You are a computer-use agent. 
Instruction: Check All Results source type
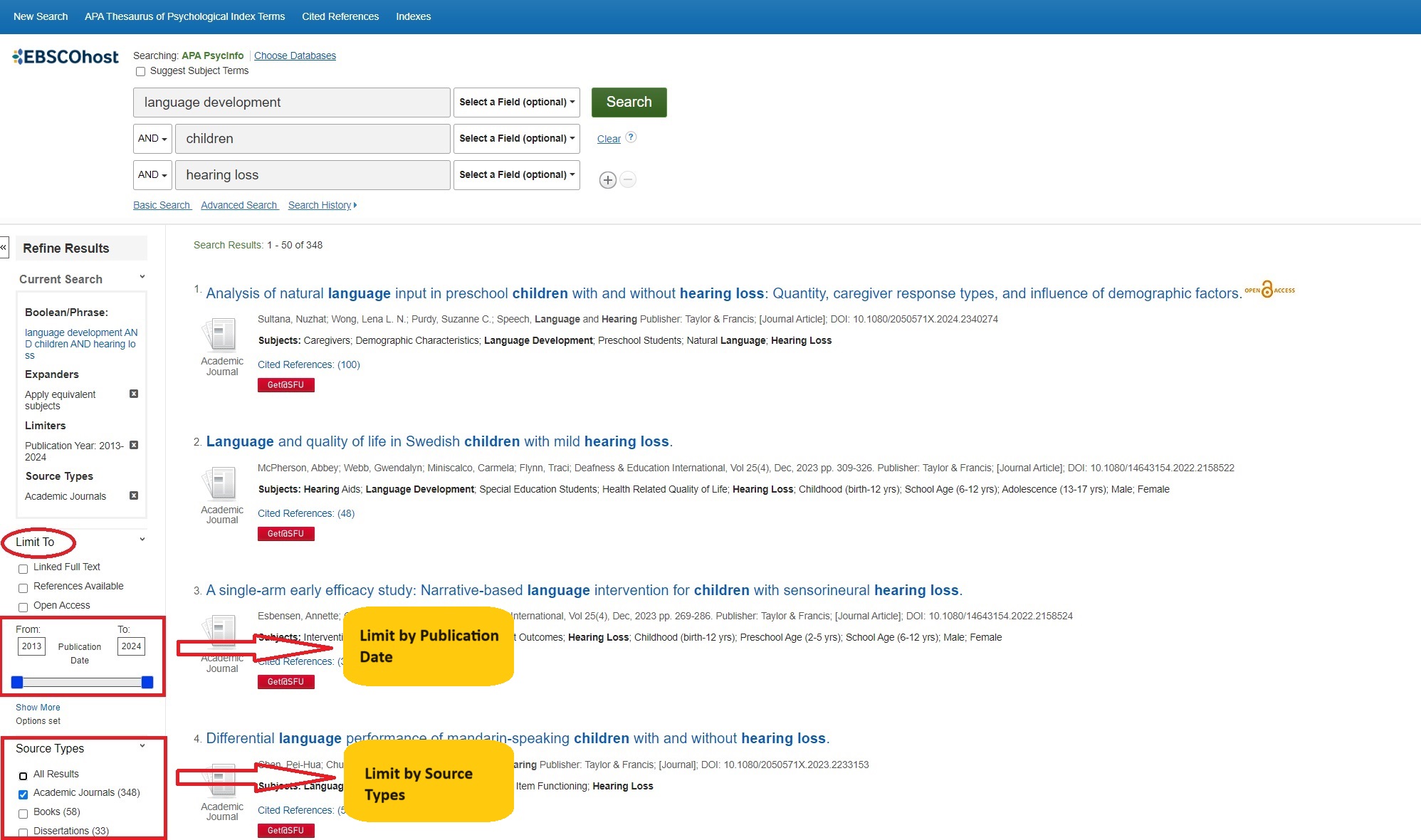click(x=23, y=776)
